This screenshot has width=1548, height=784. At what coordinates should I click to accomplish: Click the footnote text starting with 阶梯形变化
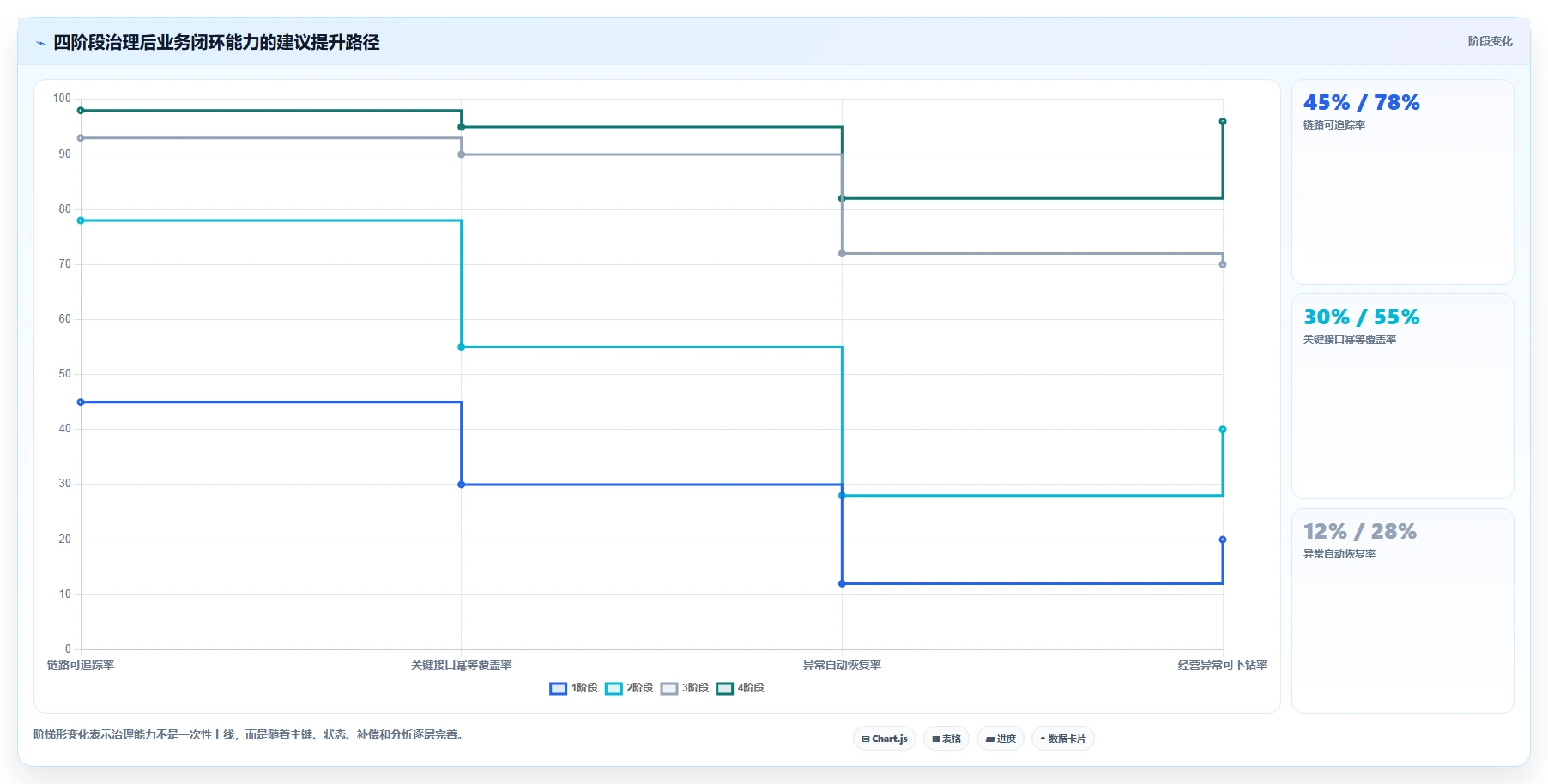[x=251, y=734]
